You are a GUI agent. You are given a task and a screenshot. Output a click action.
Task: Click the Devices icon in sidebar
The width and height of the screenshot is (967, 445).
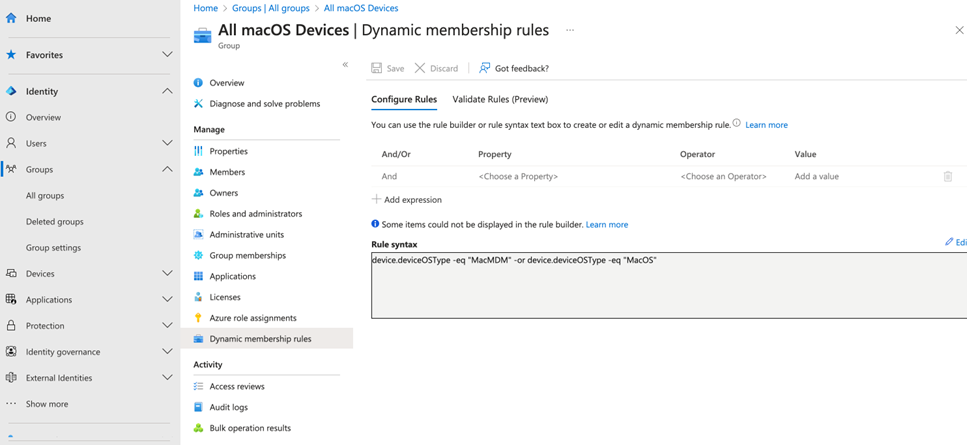tap(11, 274)
